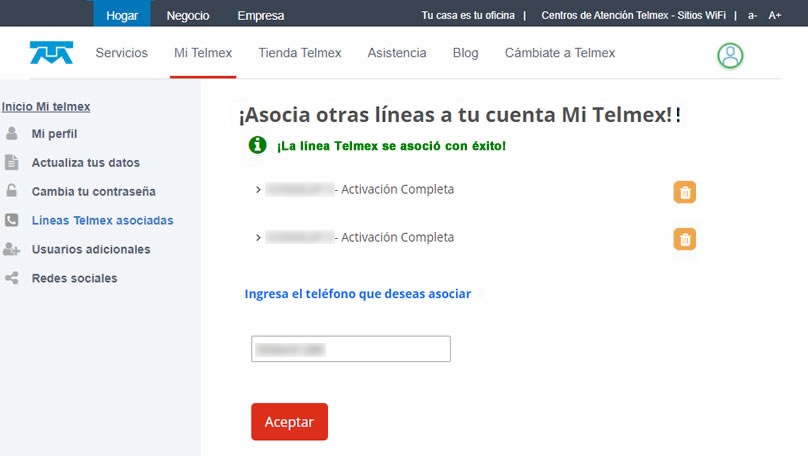Open Usuarios adicionales
This screenshot has width=808, height=456.
[91, 249]
